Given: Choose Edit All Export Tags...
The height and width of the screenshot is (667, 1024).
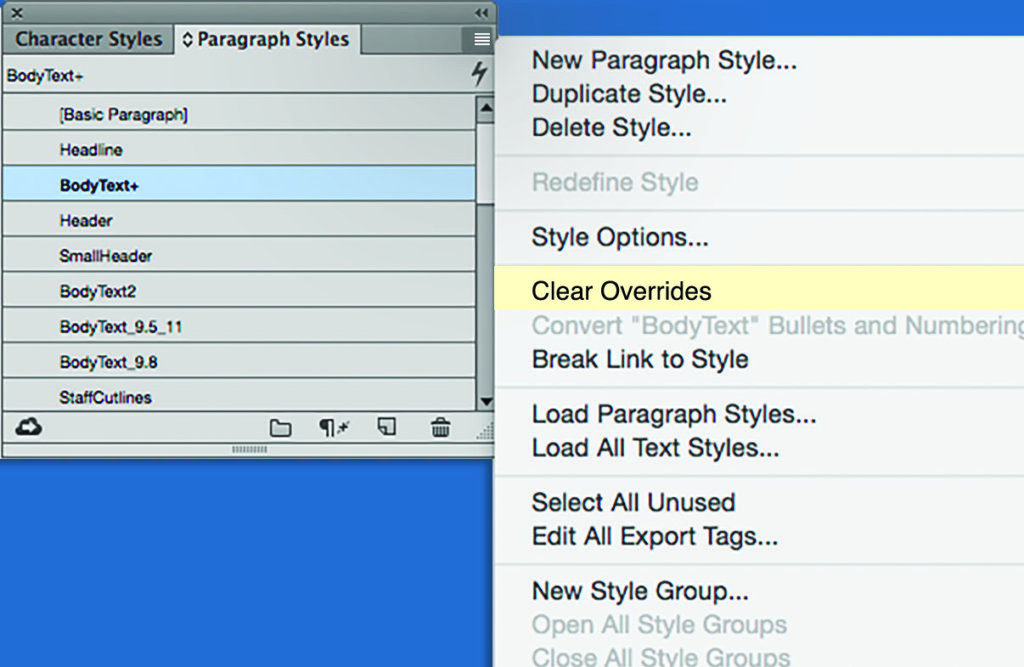Looking at the screenshot, I should point(654,536).
